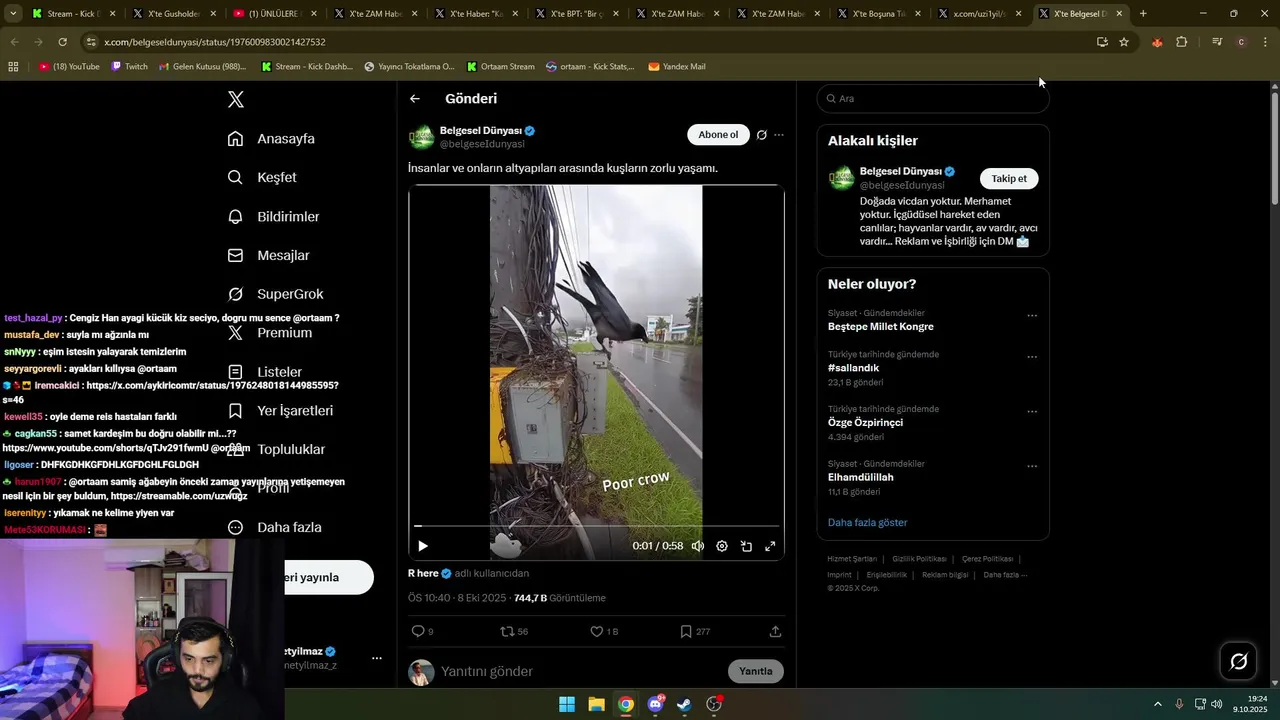Go back with the Gönderi arrow
Screen dimensions: 1280x720
[x=415, y=99]
